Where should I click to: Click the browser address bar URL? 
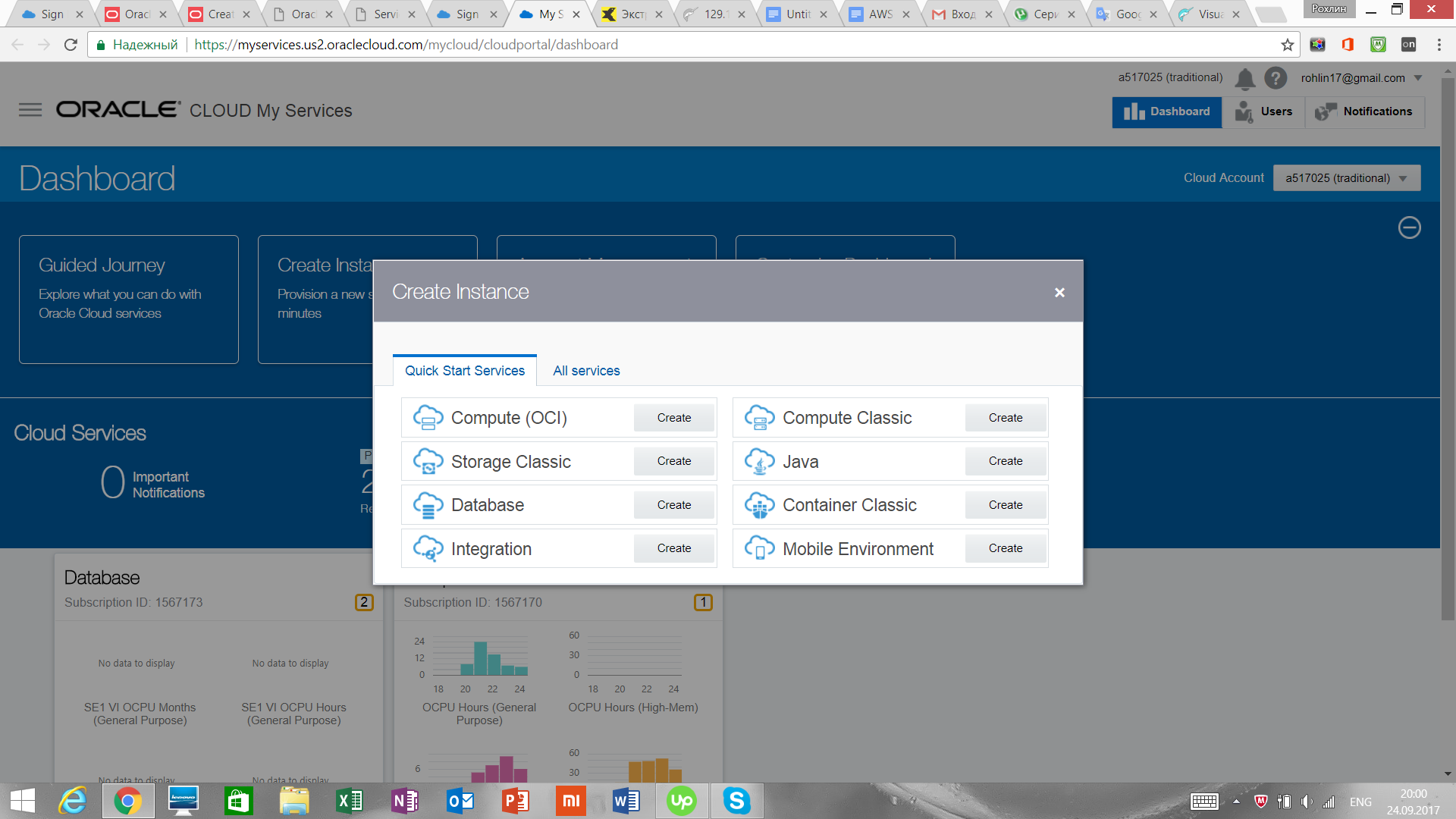click(x=406, y=45)
